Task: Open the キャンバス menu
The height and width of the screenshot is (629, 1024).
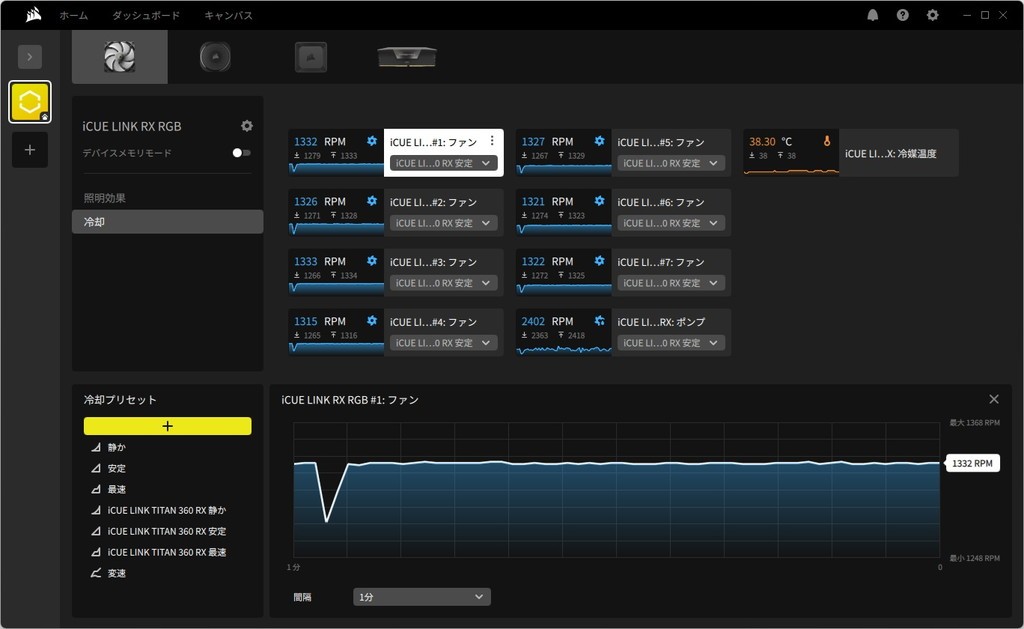Action: point(228,16)
